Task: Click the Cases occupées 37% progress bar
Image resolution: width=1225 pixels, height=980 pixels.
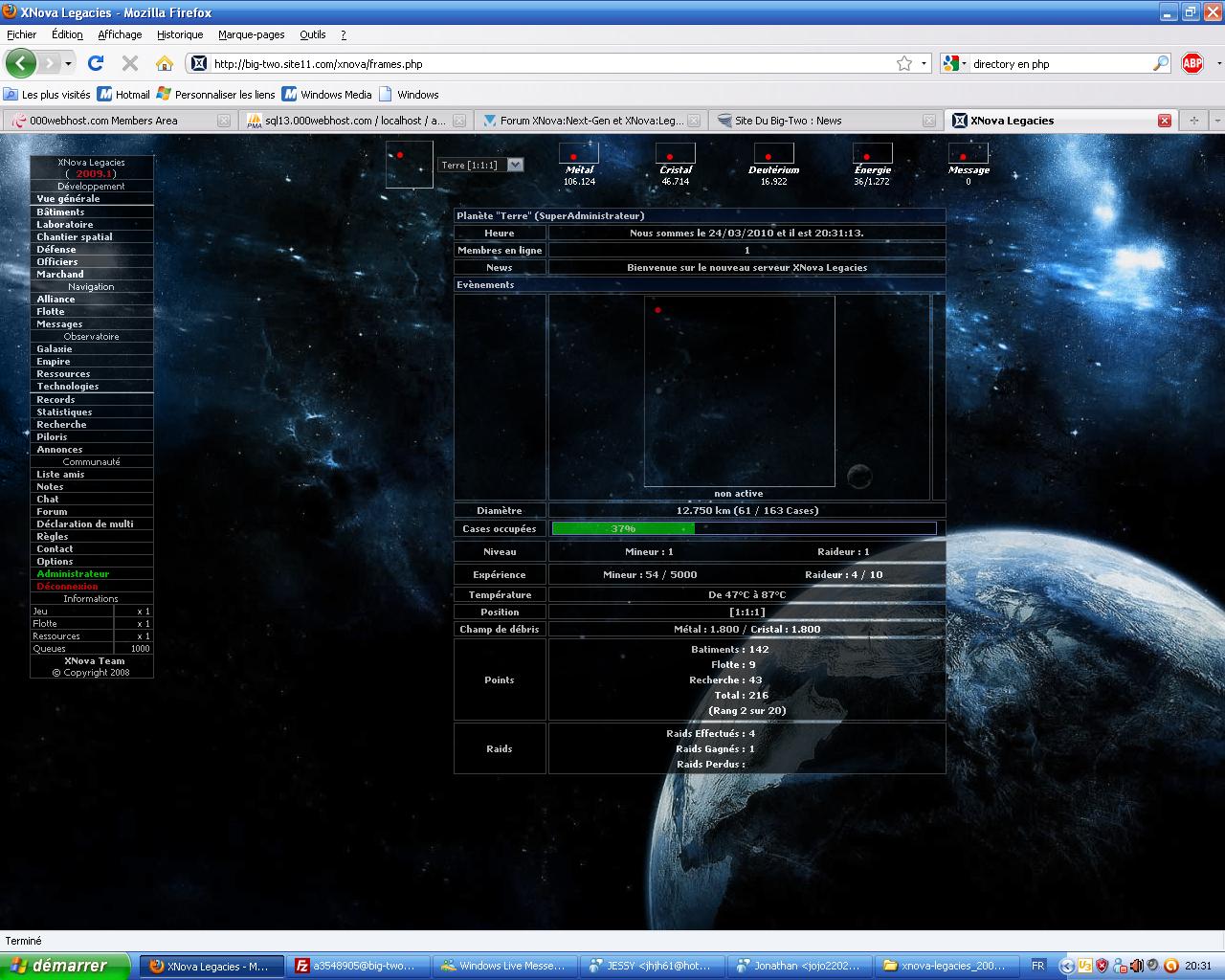Action: (745, 528)
